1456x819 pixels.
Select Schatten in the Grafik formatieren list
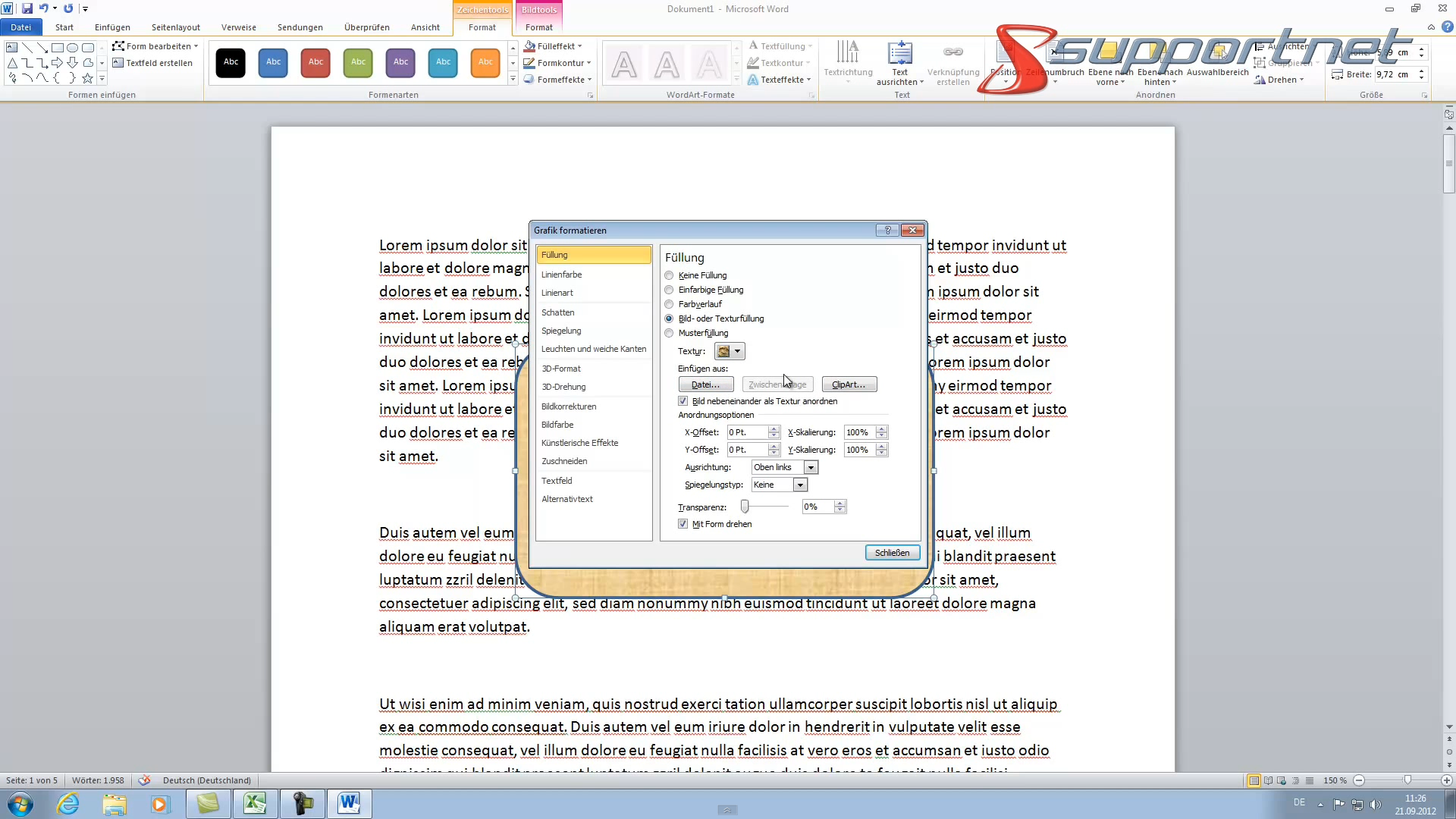(x=559, y=312)
